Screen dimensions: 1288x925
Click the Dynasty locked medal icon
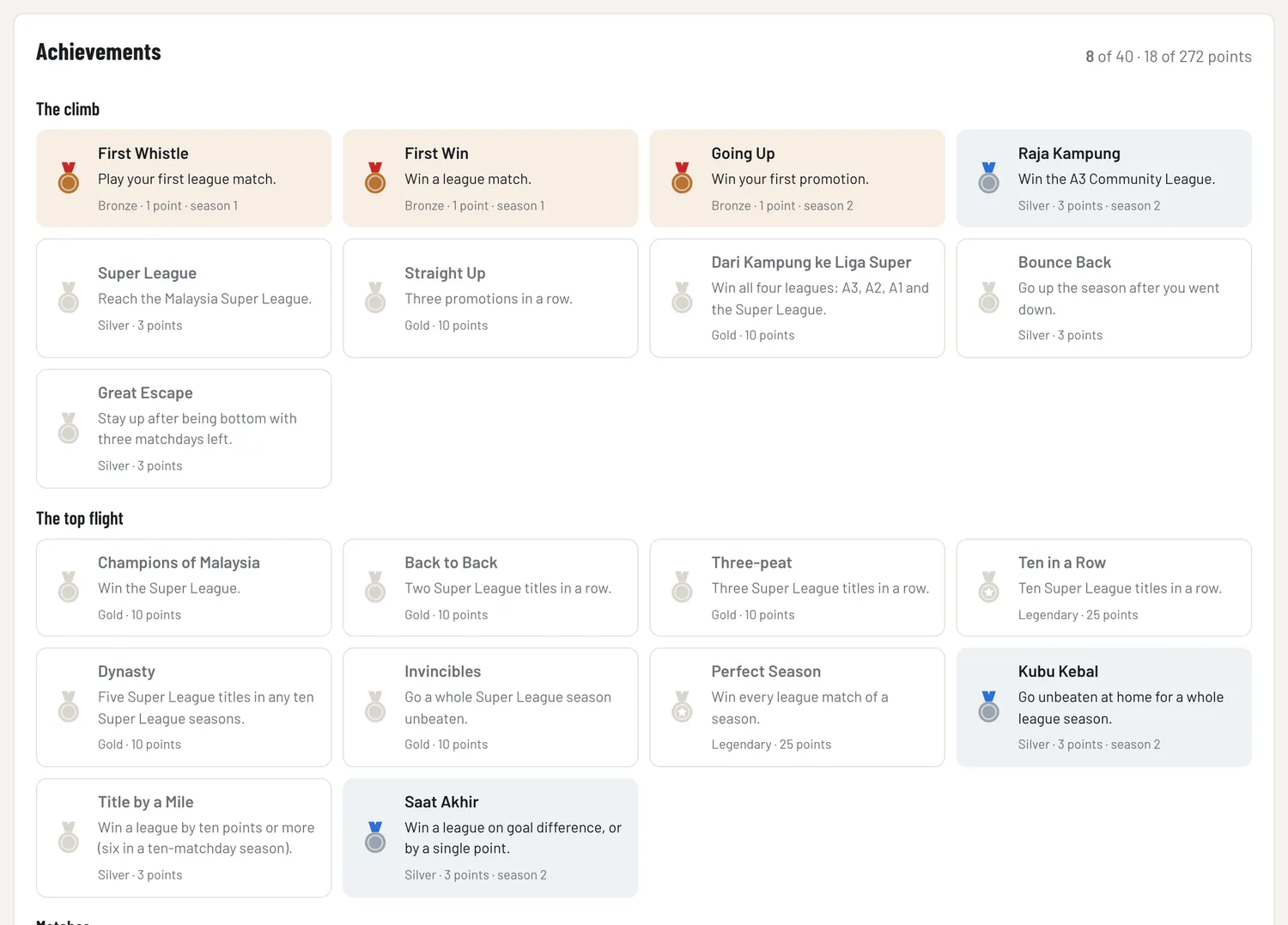[69, 707]
